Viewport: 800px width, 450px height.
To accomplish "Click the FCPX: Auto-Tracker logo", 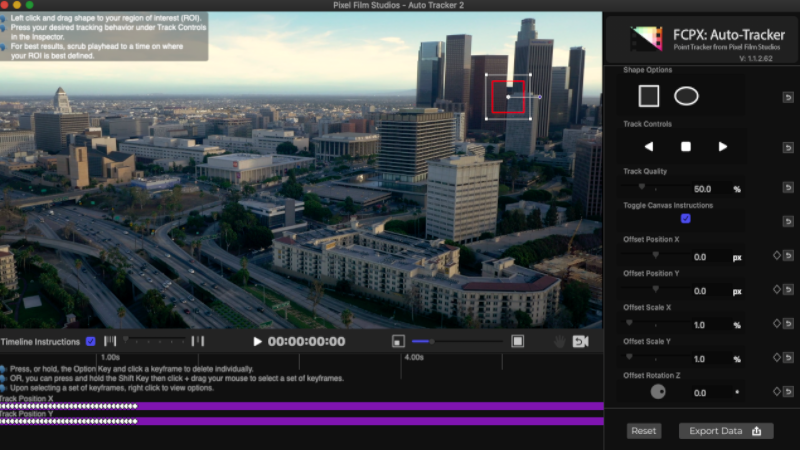I will pyautogui.click(x=646, y=38).
